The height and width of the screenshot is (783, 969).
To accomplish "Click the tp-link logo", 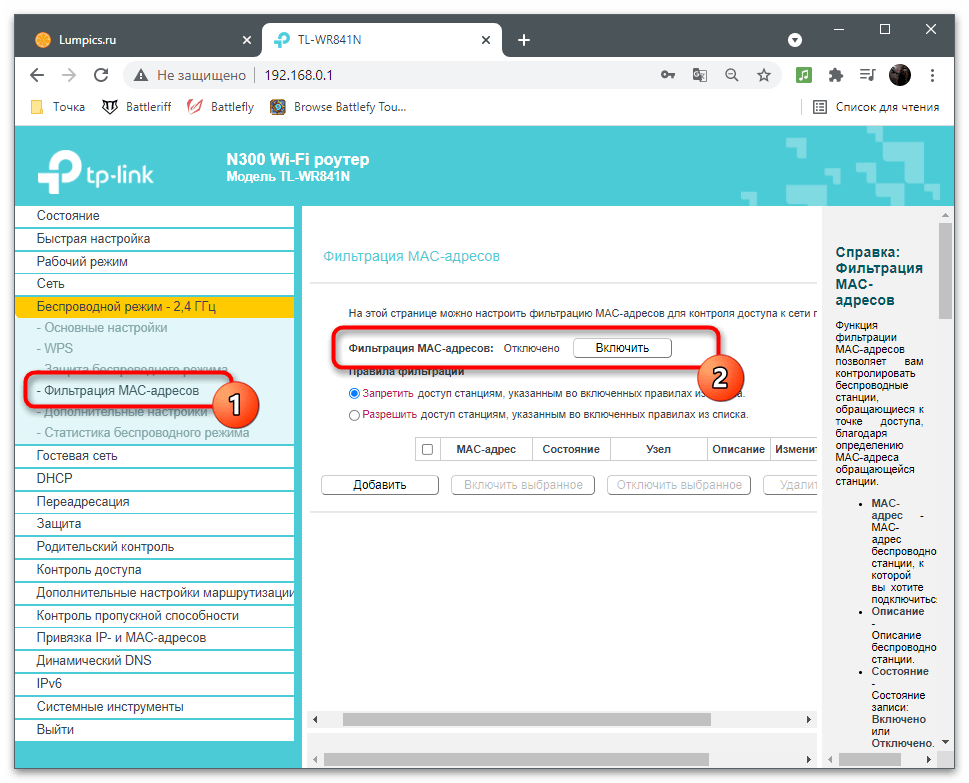I will coord(95,172).
